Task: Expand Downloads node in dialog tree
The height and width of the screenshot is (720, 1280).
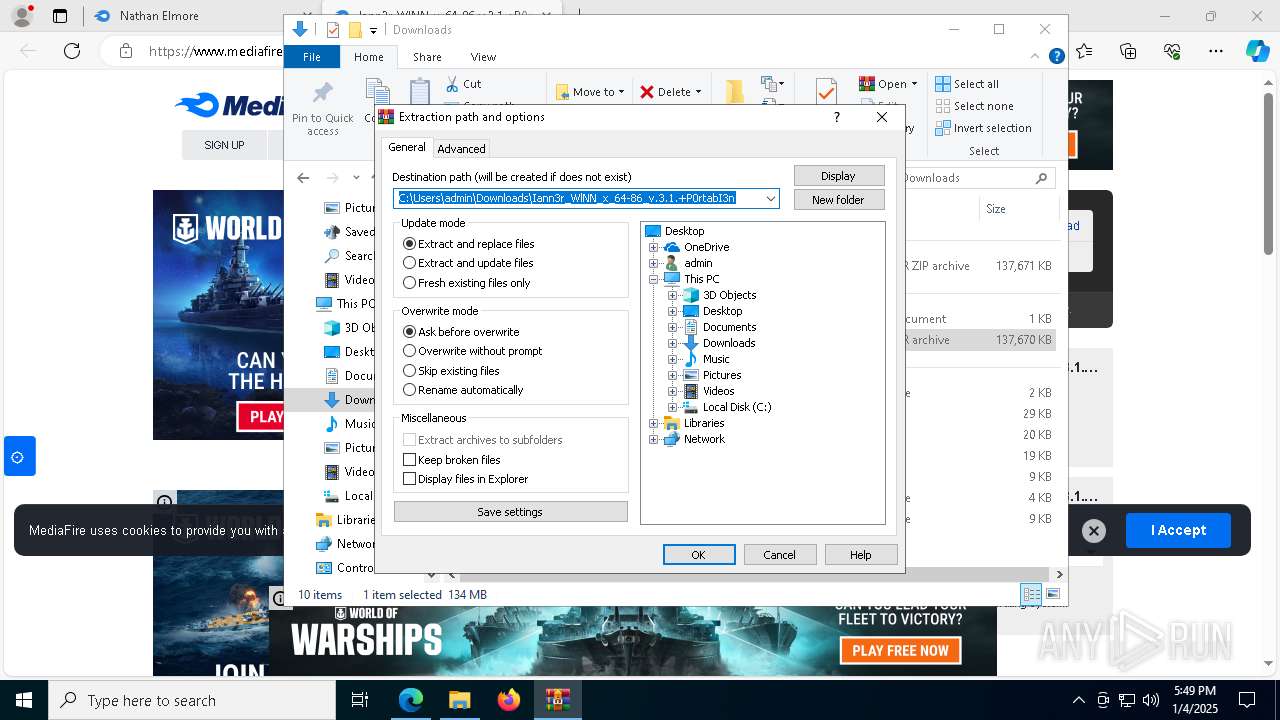Action: point(673,343)
